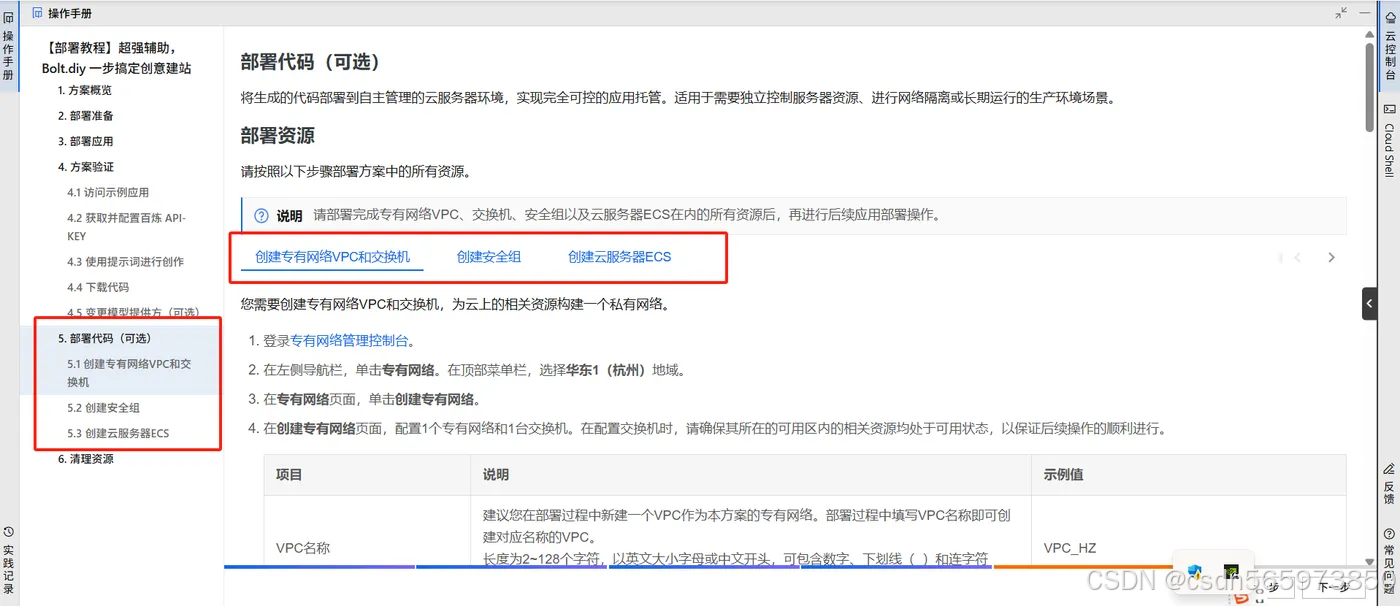The image size is (1400, 606).
Task: Click the 说明 column header in table
Action: coord(496,475)
